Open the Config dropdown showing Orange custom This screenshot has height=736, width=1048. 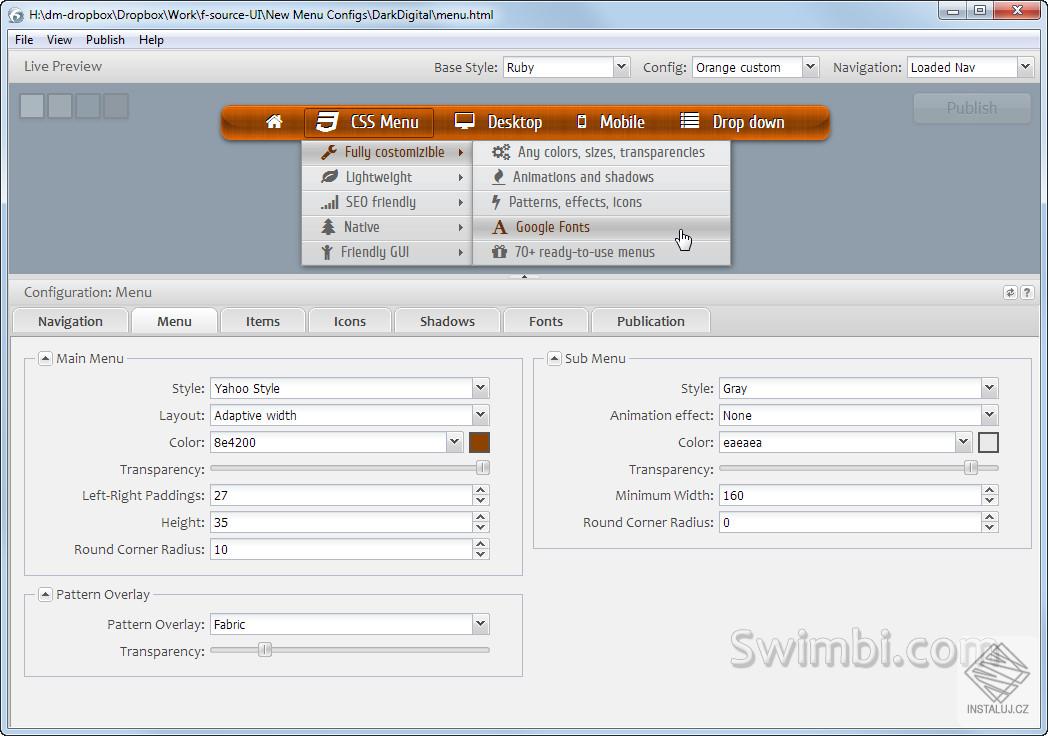click(x=808, y=67)
